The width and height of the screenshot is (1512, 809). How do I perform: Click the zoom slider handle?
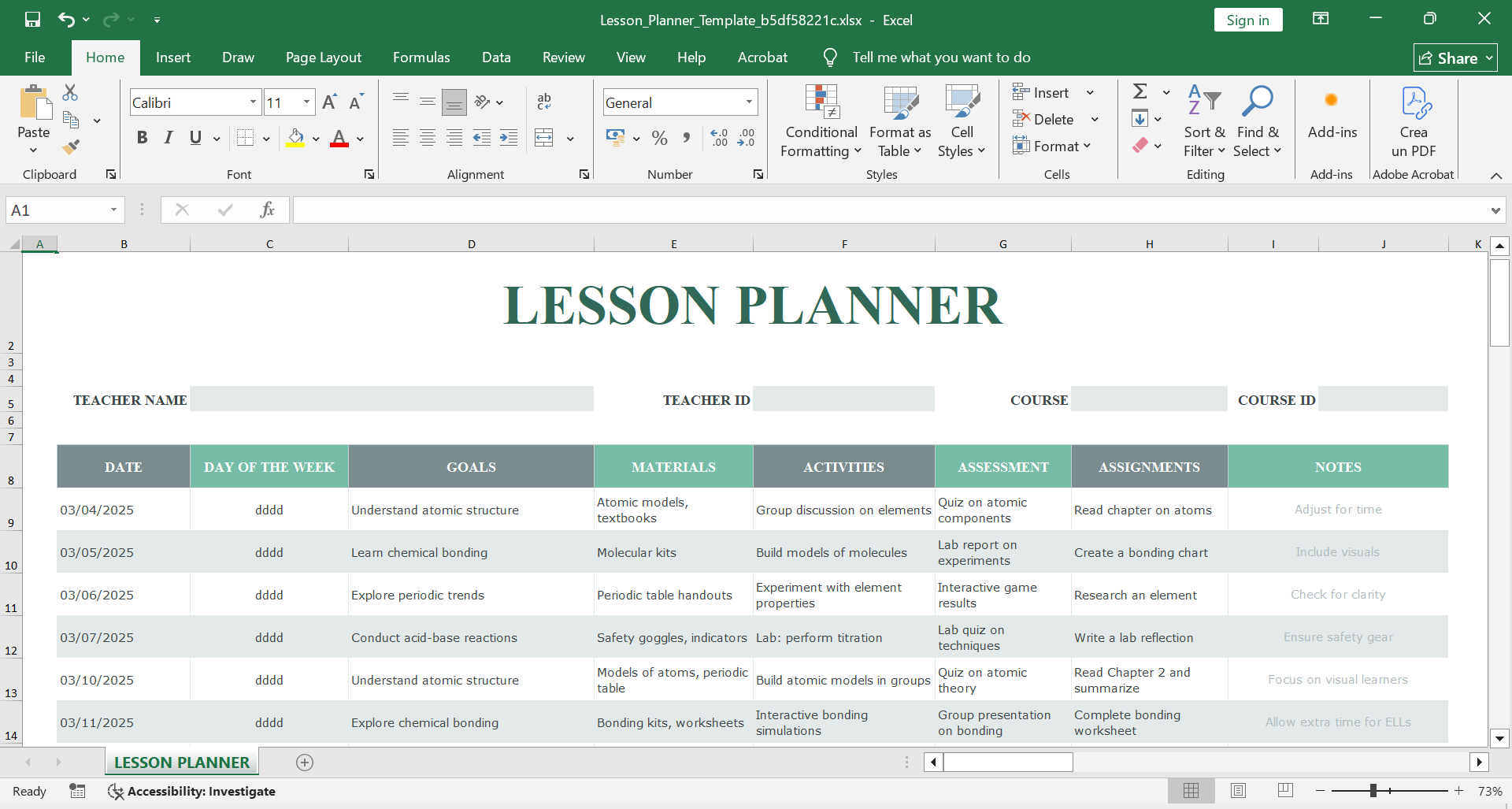click(1373, 791)
